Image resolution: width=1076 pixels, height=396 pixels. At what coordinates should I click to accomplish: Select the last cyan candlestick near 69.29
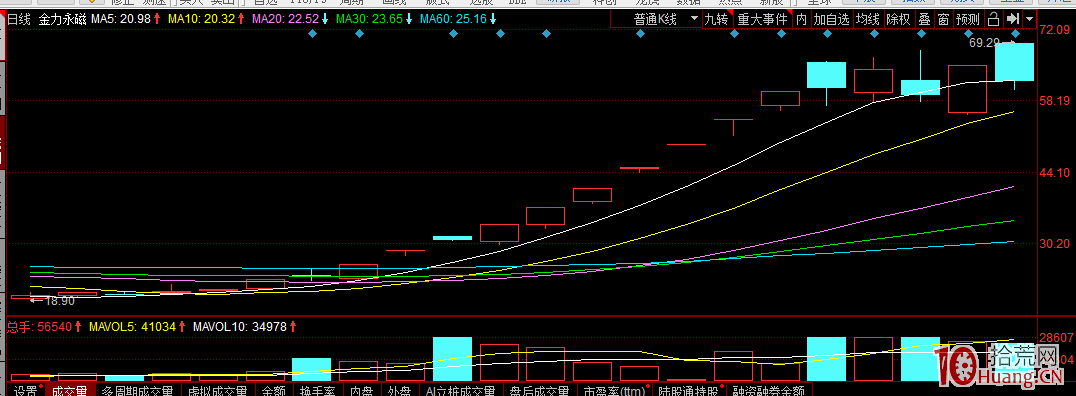pos(1014,62)
